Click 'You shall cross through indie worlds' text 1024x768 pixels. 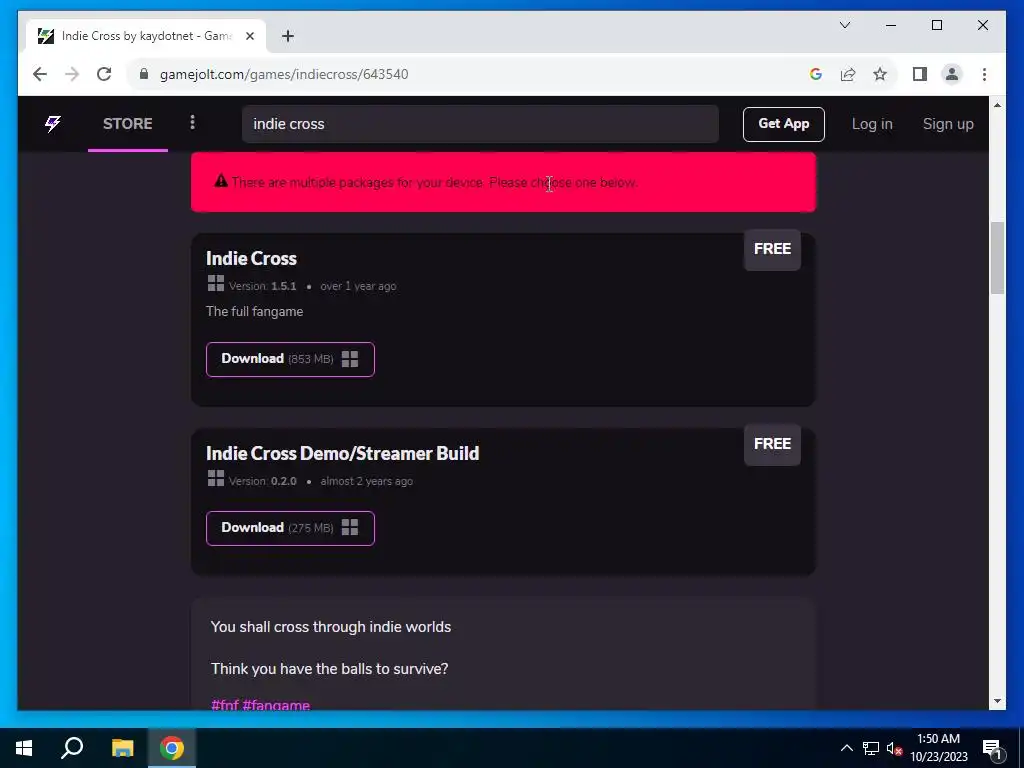(x=330, y=627)
